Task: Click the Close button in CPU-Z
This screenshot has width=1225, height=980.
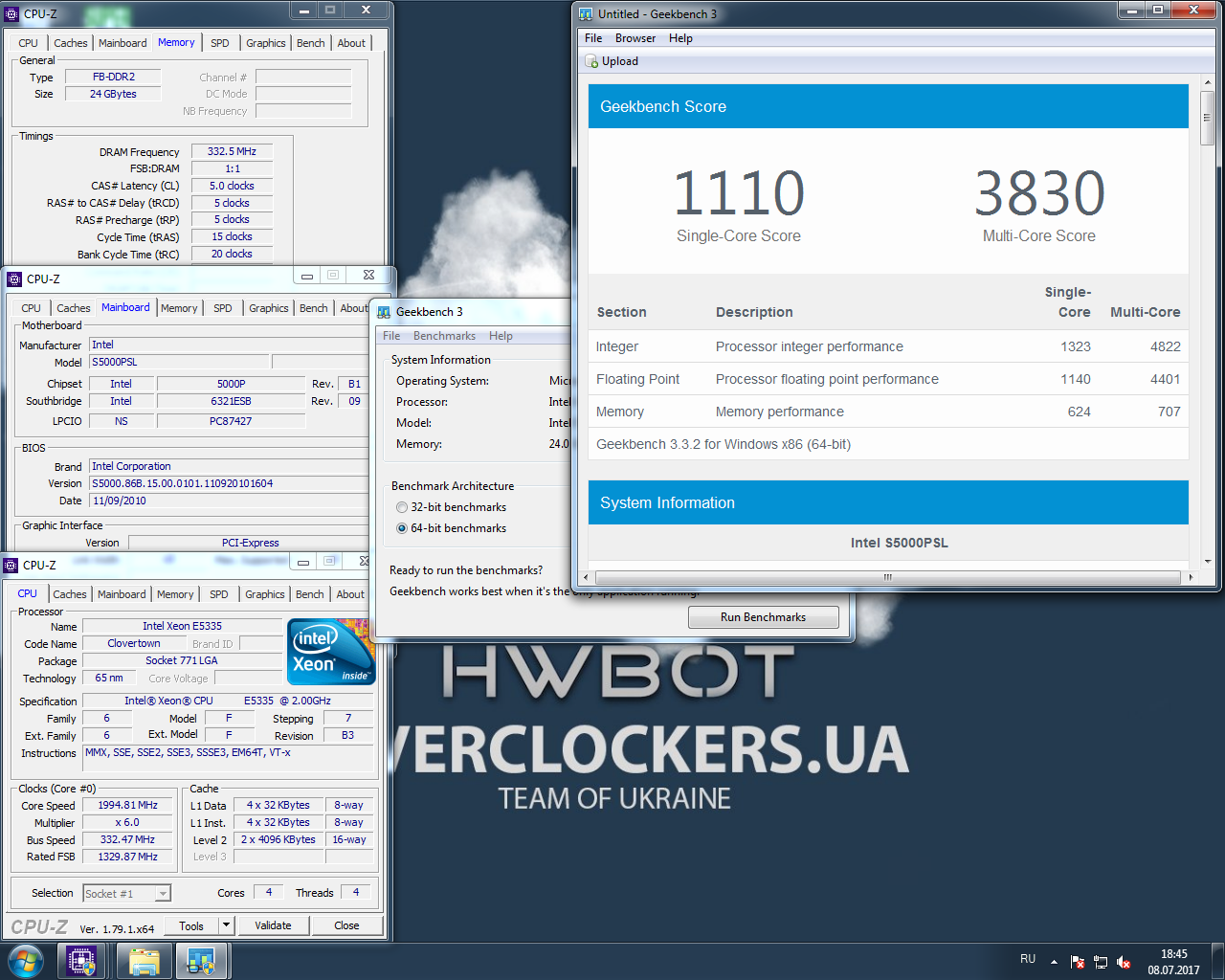Action: (346, 925)
